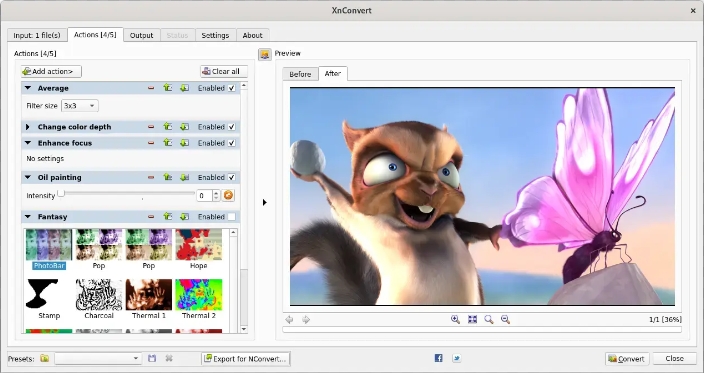Click the Convert button

[x=627, y=359]
